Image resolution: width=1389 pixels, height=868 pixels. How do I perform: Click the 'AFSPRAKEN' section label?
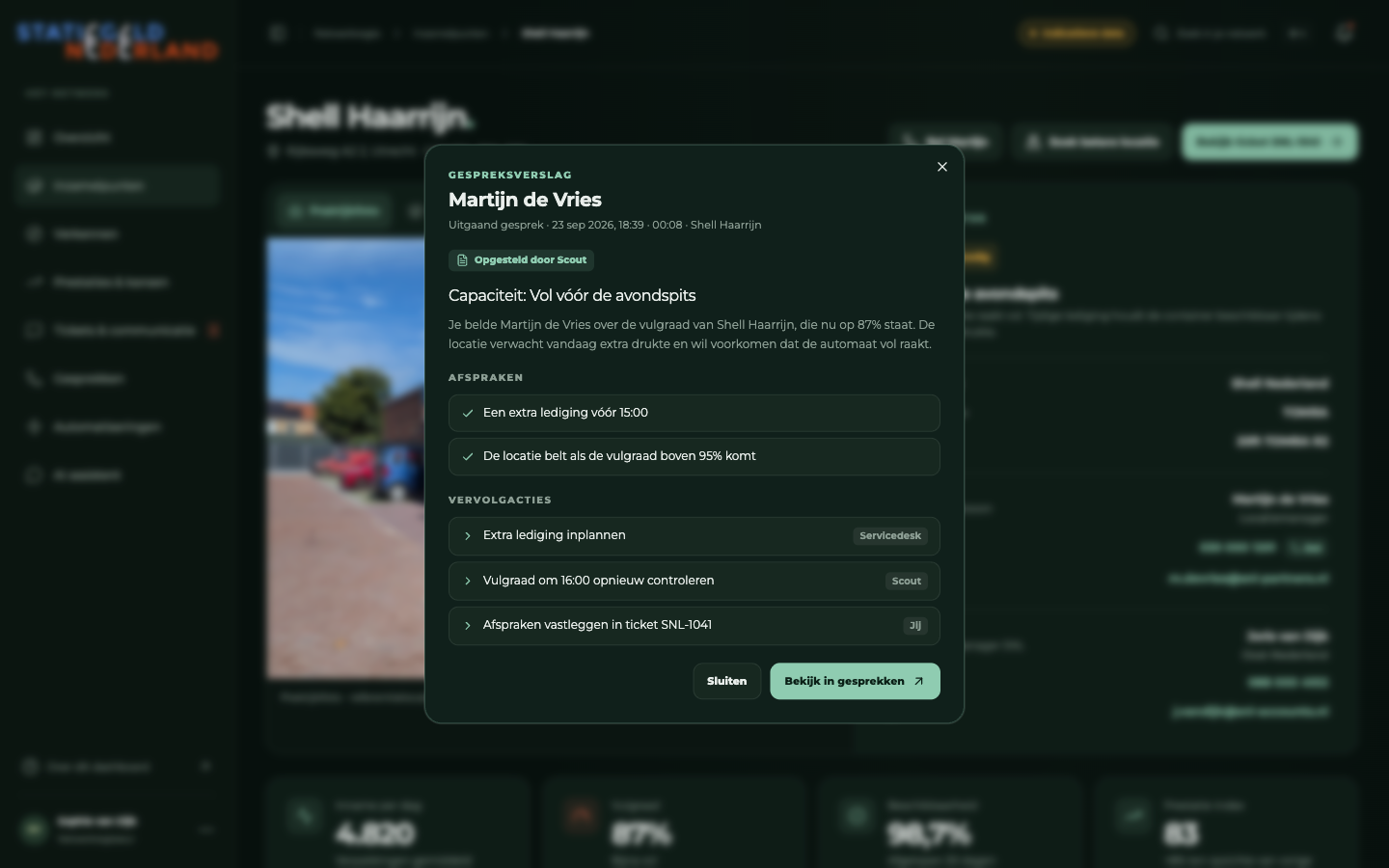[x=486, y=377]
